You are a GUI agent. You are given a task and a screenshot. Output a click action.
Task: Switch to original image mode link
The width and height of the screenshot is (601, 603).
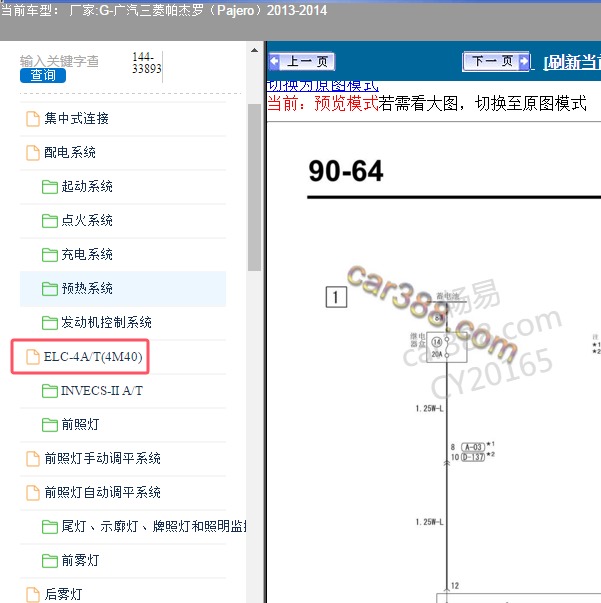coord(322,86)
